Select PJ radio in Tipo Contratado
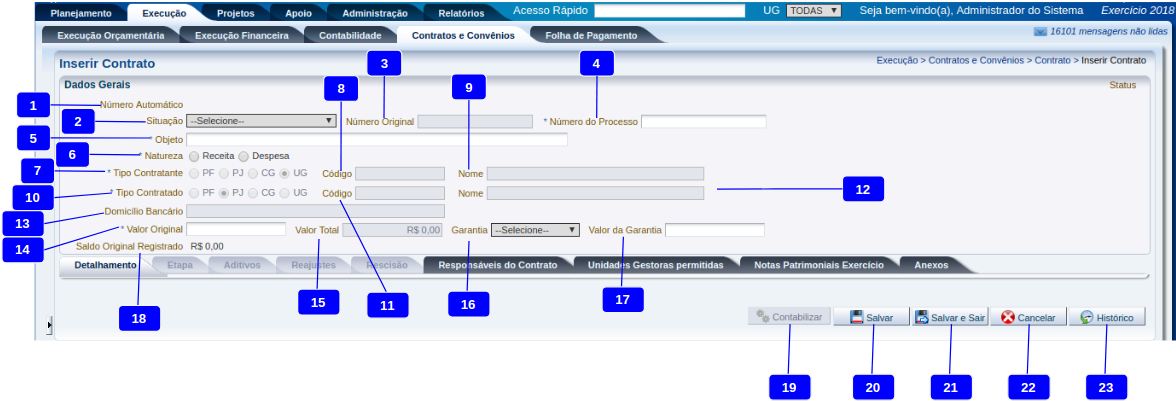This screenshot has height=401, width=1176. (x=223, y=192)
